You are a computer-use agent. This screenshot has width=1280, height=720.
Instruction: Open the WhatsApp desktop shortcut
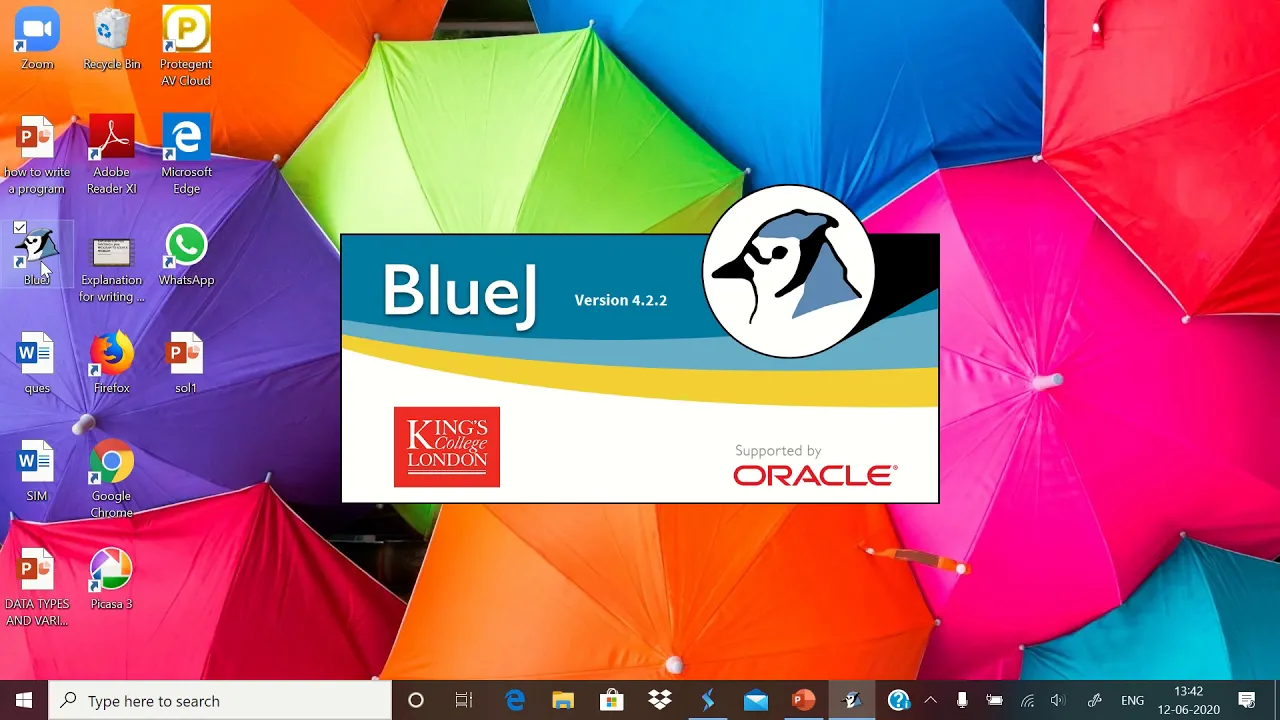[186, 255]
